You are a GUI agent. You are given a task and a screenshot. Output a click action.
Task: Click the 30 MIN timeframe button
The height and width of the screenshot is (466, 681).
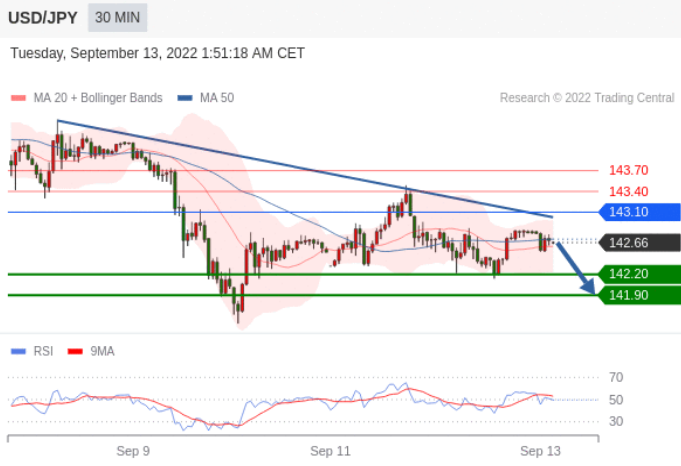coord(117,18)
